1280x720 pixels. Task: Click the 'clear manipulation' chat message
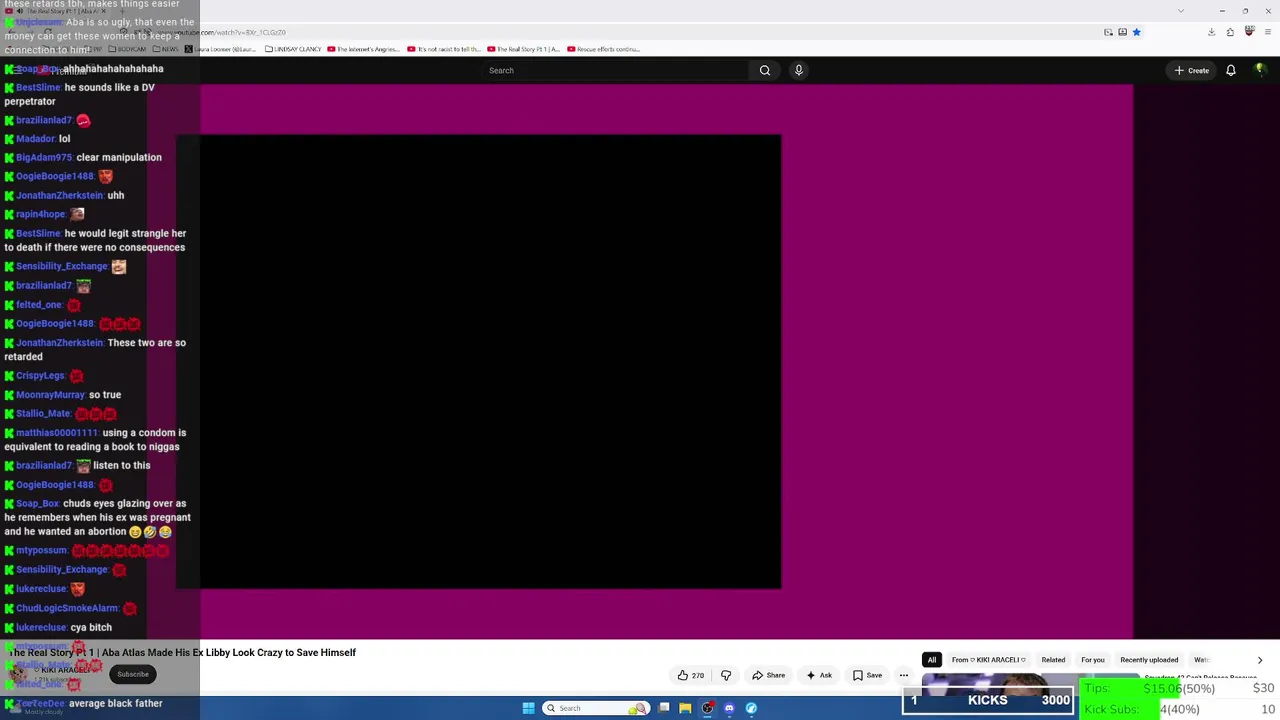[x=119, y=157]
